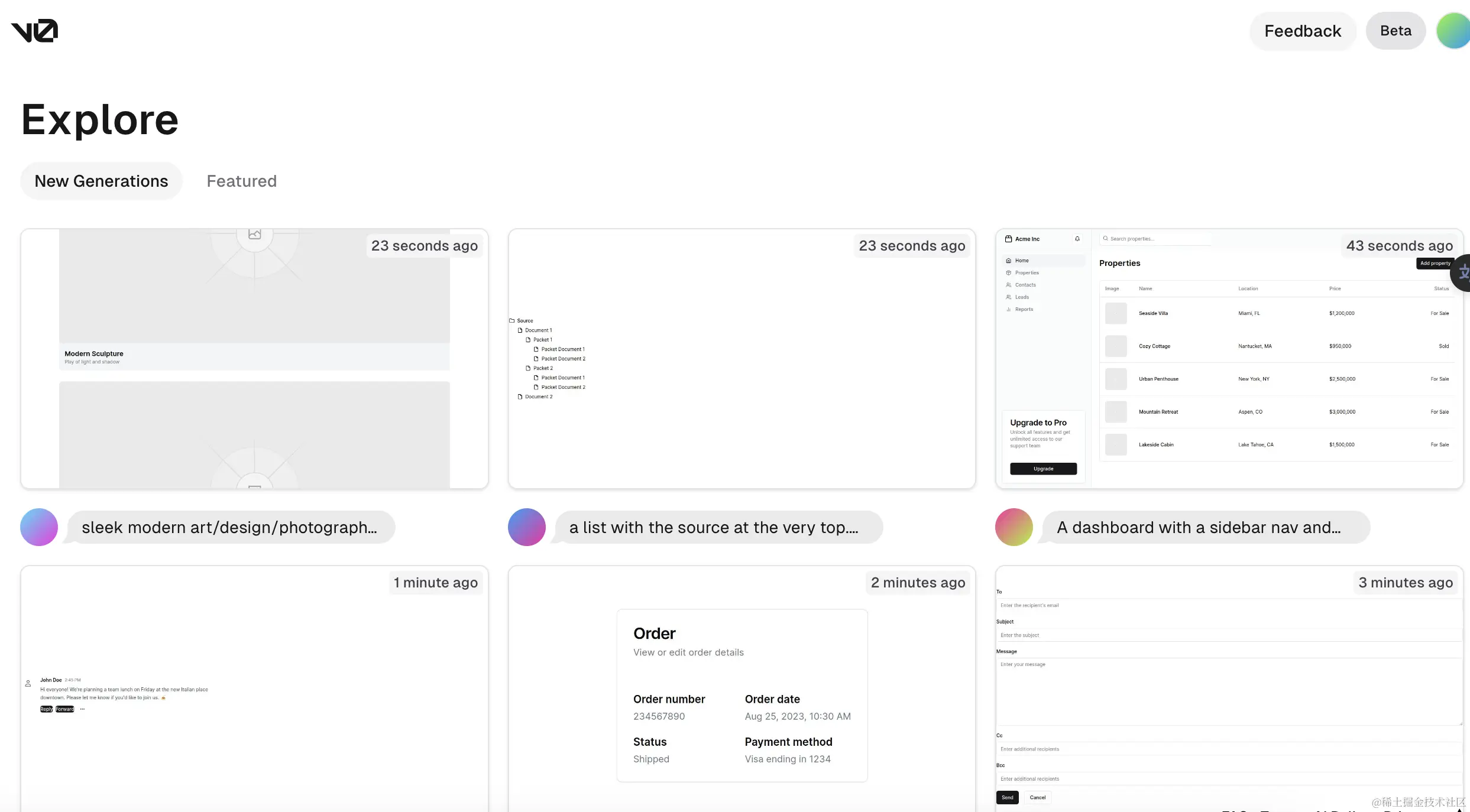Click the Beta badge button
1470x812 pixels.
click(1395, 31)
